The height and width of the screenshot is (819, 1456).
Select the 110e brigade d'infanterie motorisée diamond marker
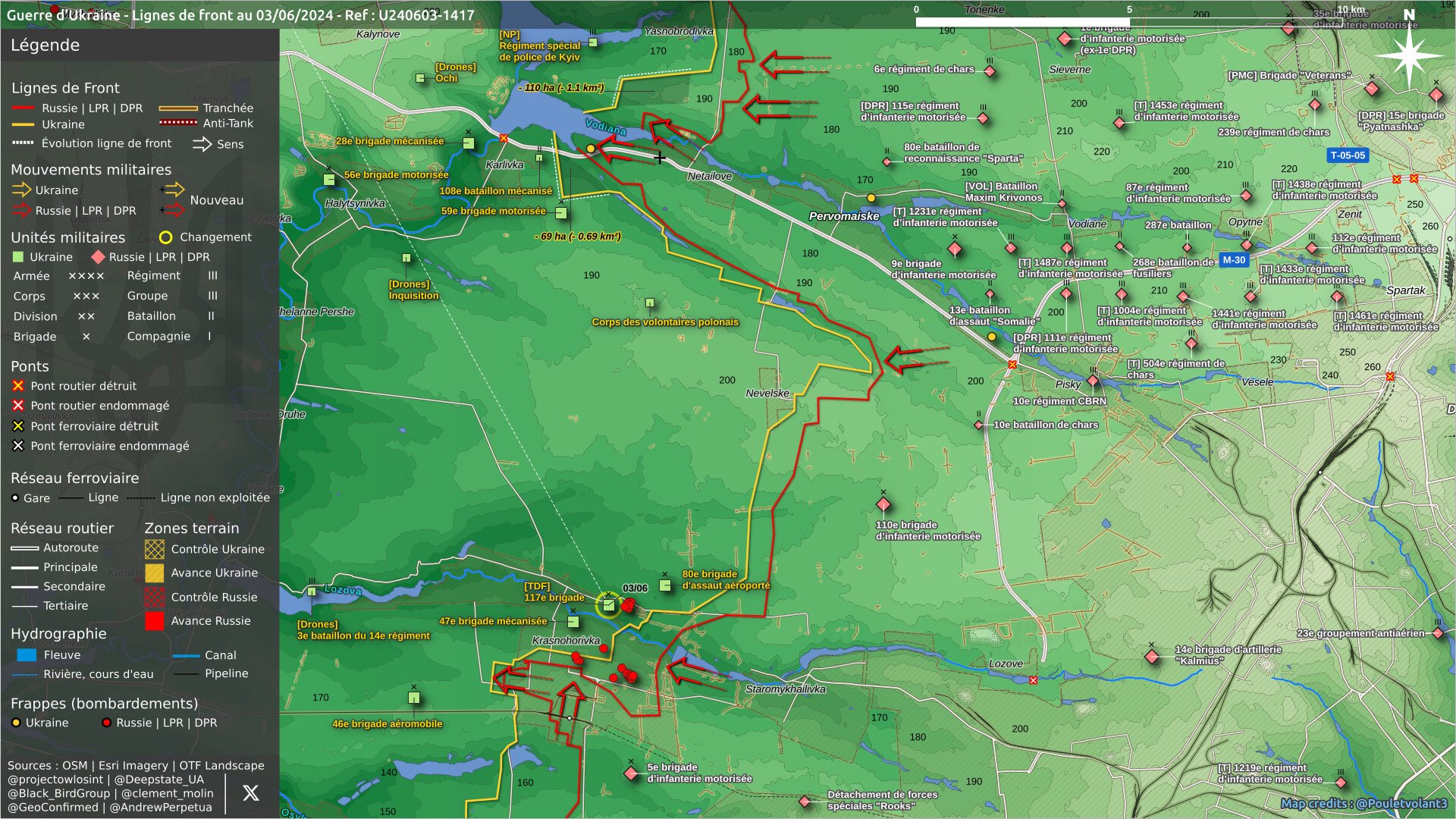click(x=883, y=504)
